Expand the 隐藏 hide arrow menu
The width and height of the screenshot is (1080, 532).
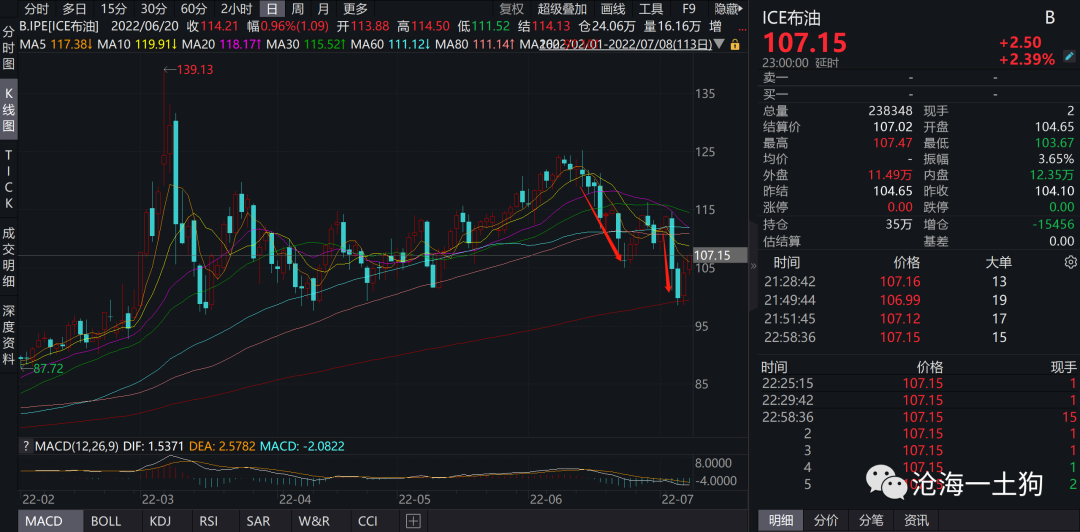click(x=727, y=9)
